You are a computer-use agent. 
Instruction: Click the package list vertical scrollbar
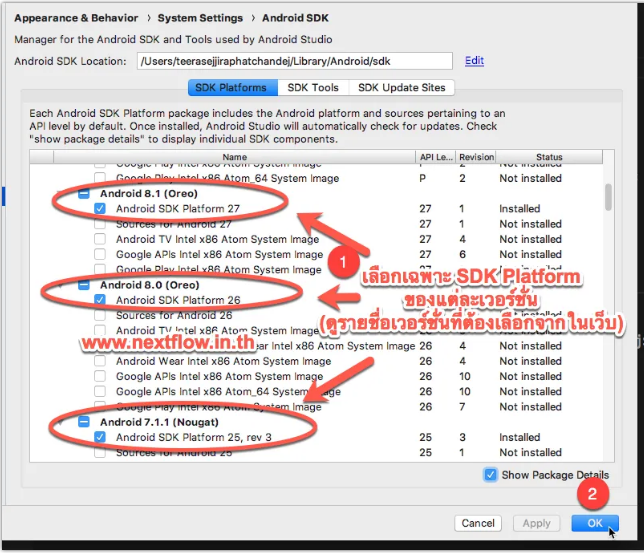click(x=608, y=197)
